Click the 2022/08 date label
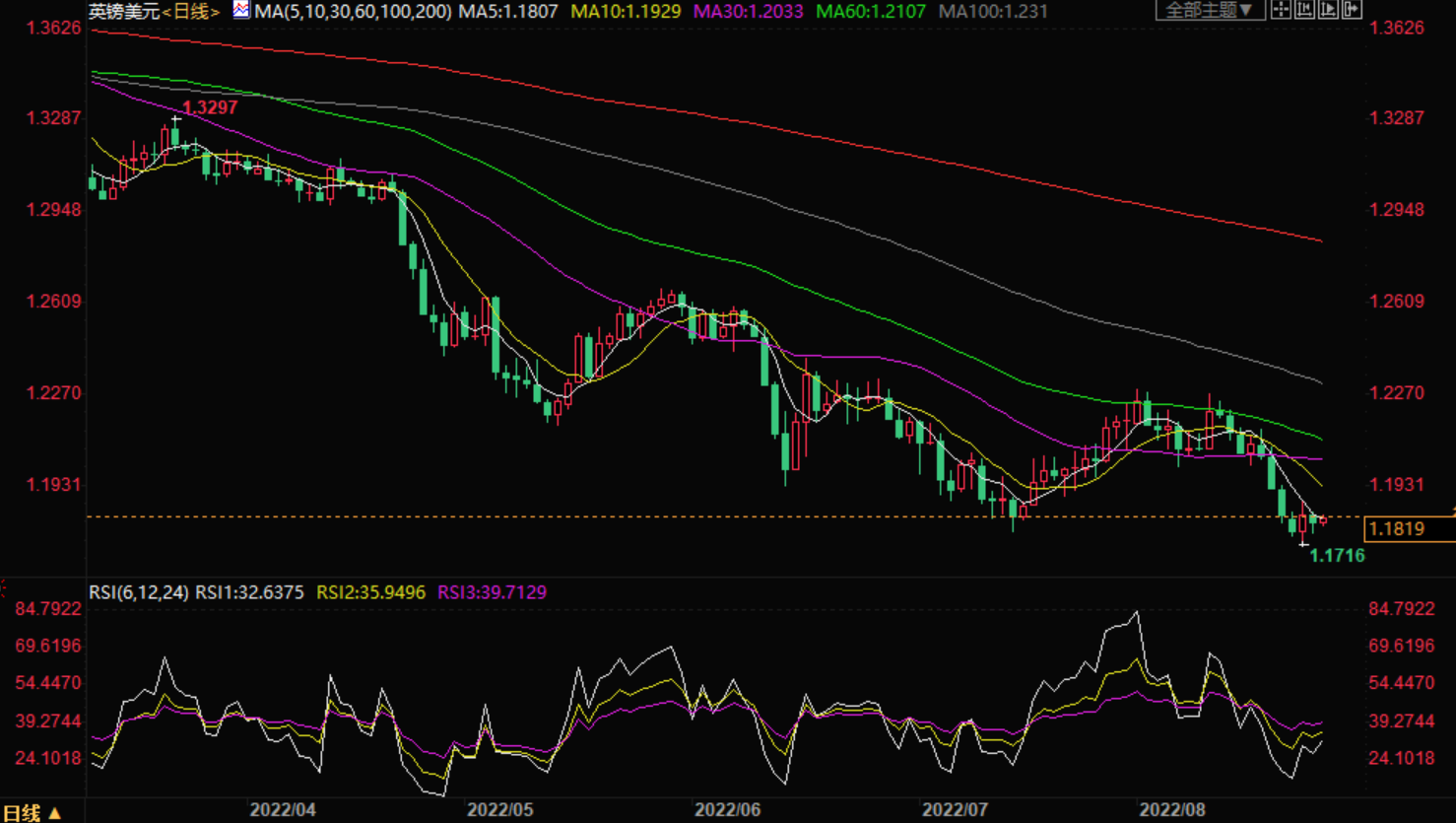The width and height of the screenshot is (1456, 823). [1173, 810]
